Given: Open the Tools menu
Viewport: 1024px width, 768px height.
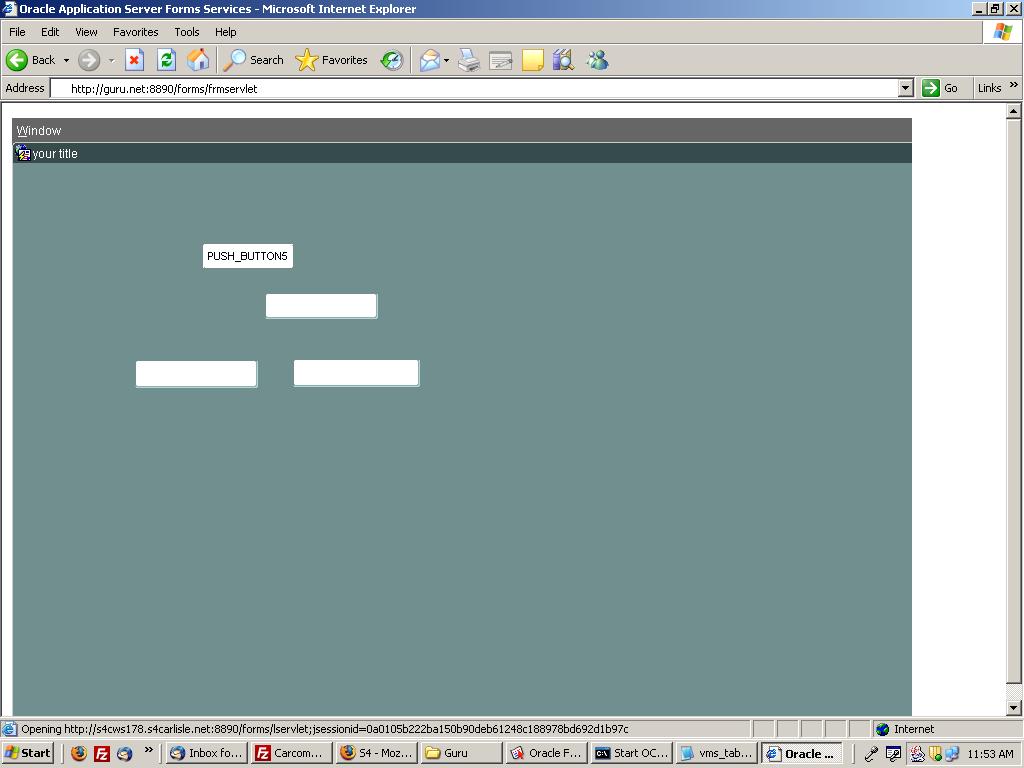Looking at the screenshot, I should click(x=186, y=32).
